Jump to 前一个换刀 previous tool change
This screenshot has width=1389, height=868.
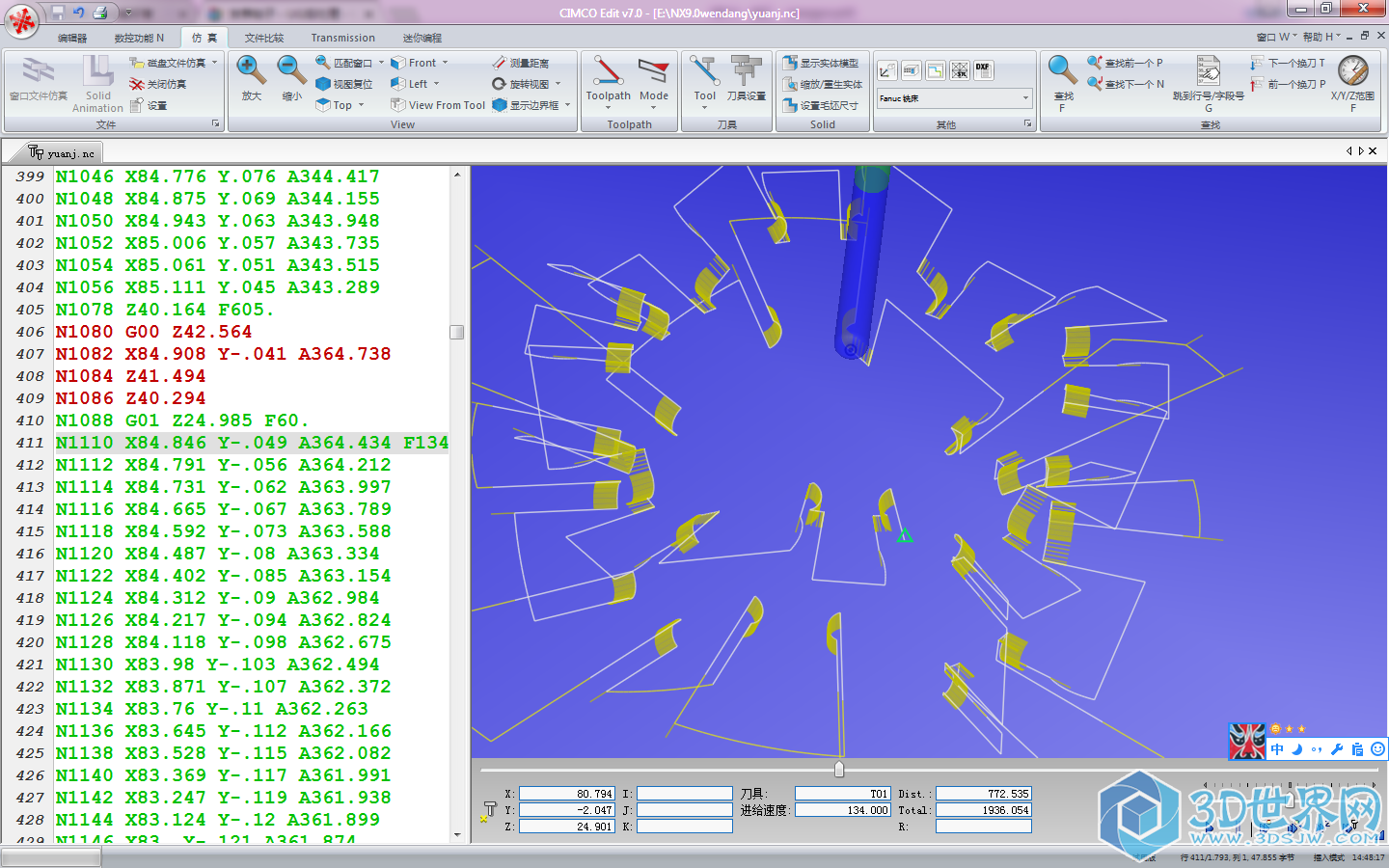[1288, 84]
